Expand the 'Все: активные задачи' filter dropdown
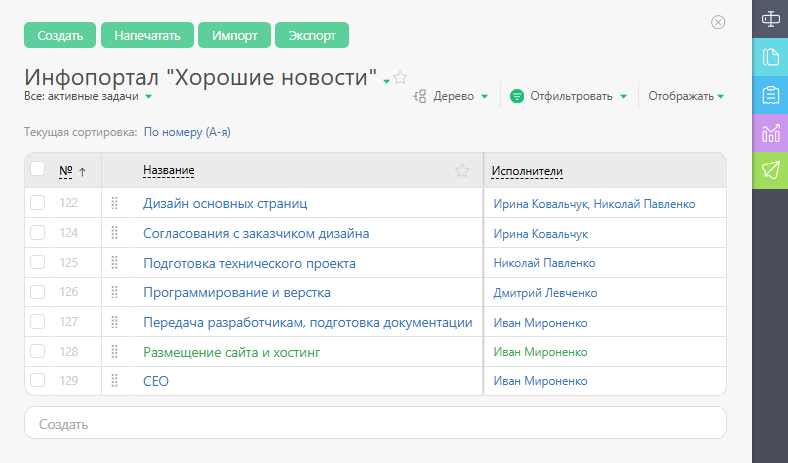 [x=148, y=97]
